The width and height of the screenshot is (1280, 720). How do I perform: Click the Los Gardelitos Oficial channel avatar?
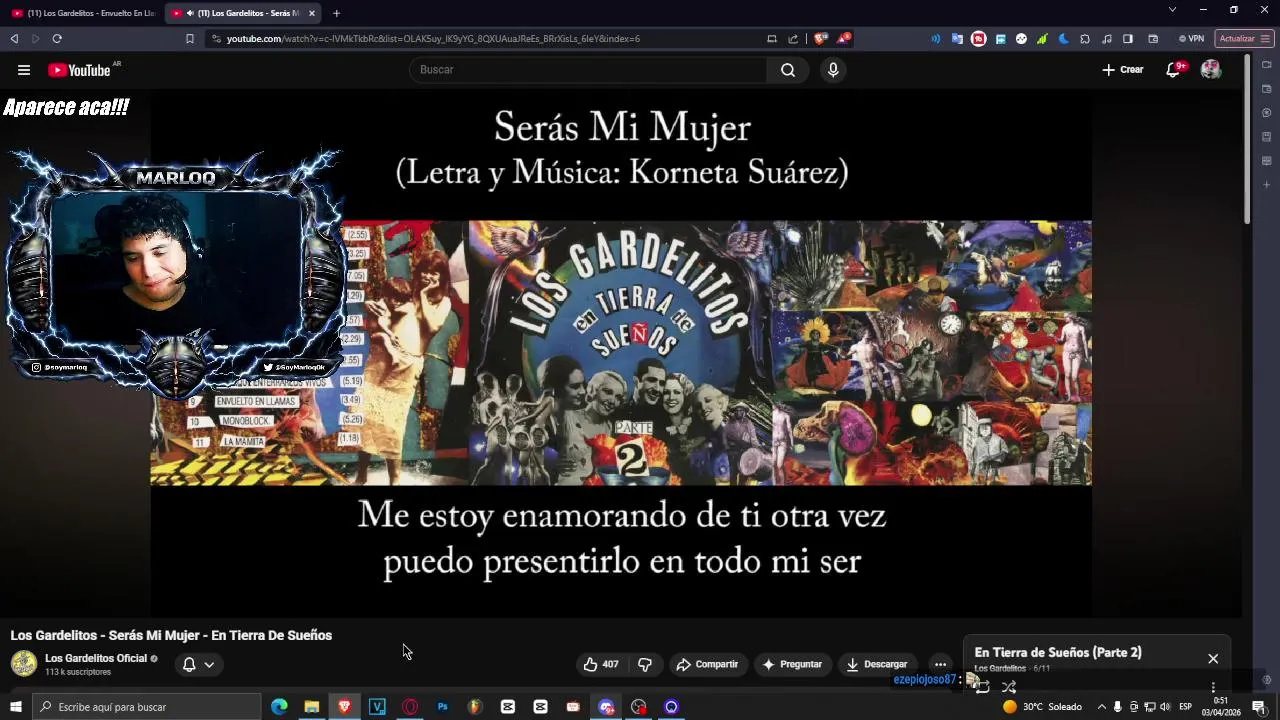(24, 664)
